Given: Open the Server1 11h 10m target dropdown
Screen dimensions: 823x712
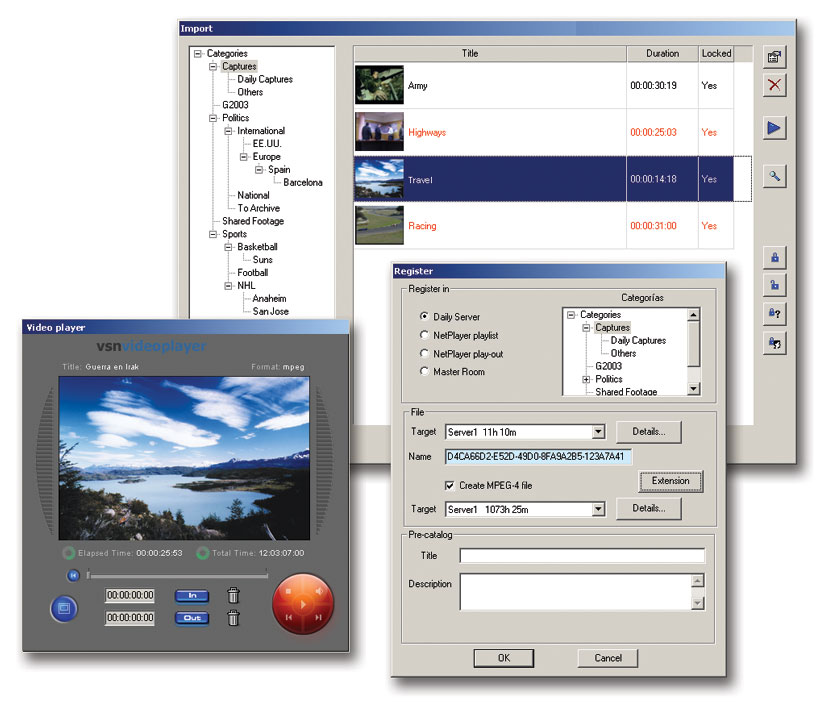Looking at the screenshot, I should 598,432.
